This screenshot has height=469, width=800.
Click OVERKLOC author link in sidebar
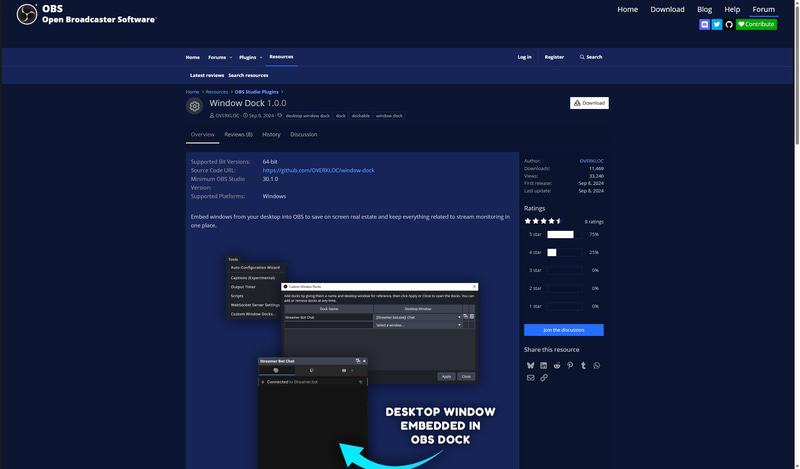[591, 161]
